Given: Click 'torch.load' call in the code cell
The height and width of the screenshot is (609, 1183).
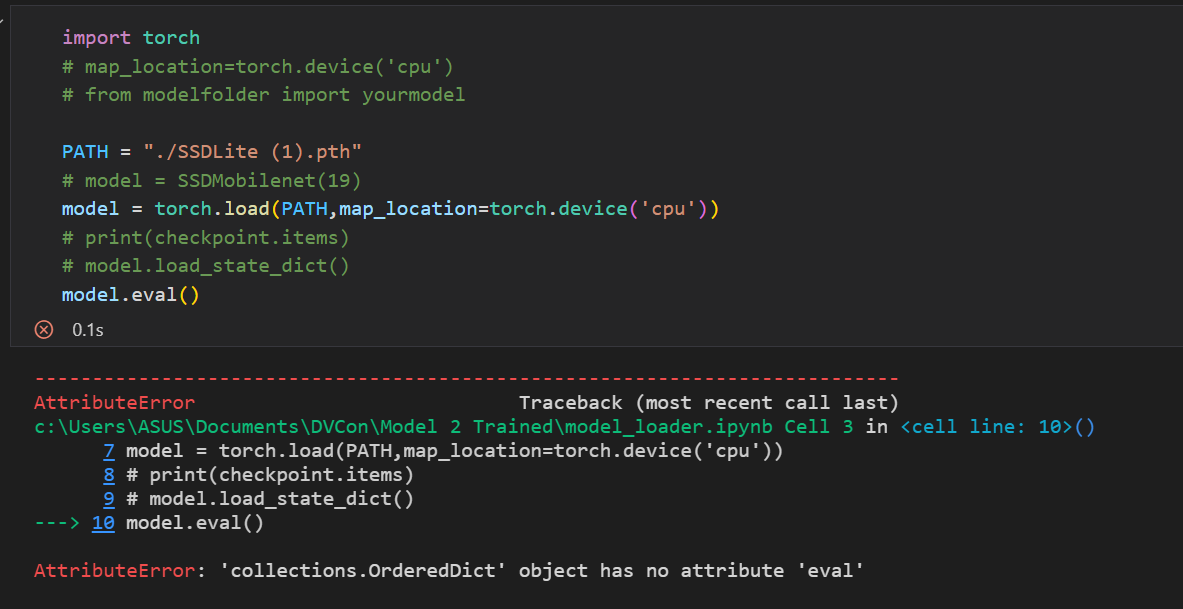Looking at the screenshot, I should click(x=211, y=210).
